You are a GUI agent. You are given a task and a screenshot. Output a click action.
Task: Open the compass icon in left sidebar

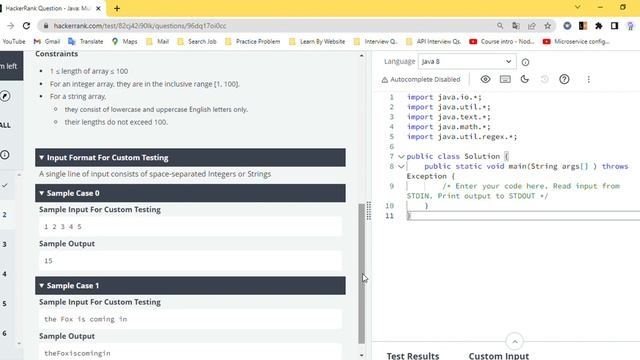coord(5,96)
